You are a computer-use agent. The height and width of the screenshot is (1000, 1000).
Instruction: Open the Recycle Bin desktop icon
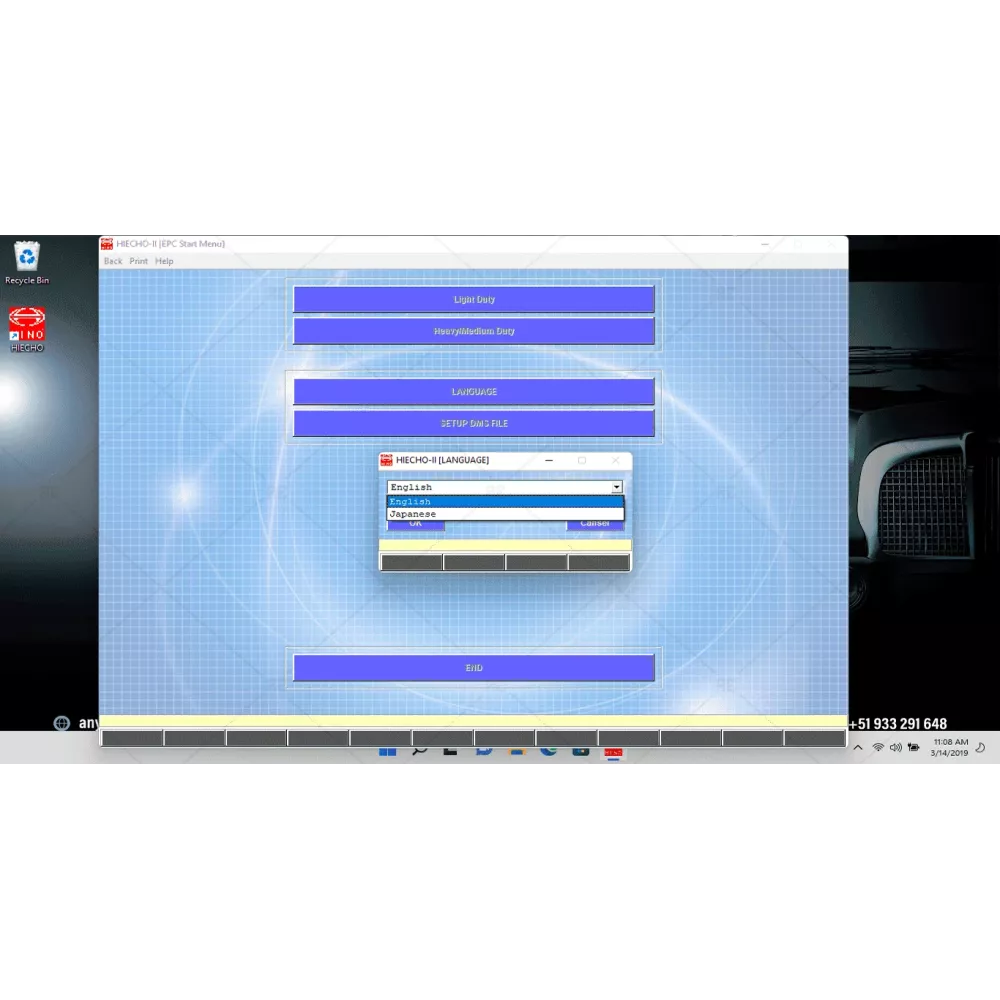(27, 262)
